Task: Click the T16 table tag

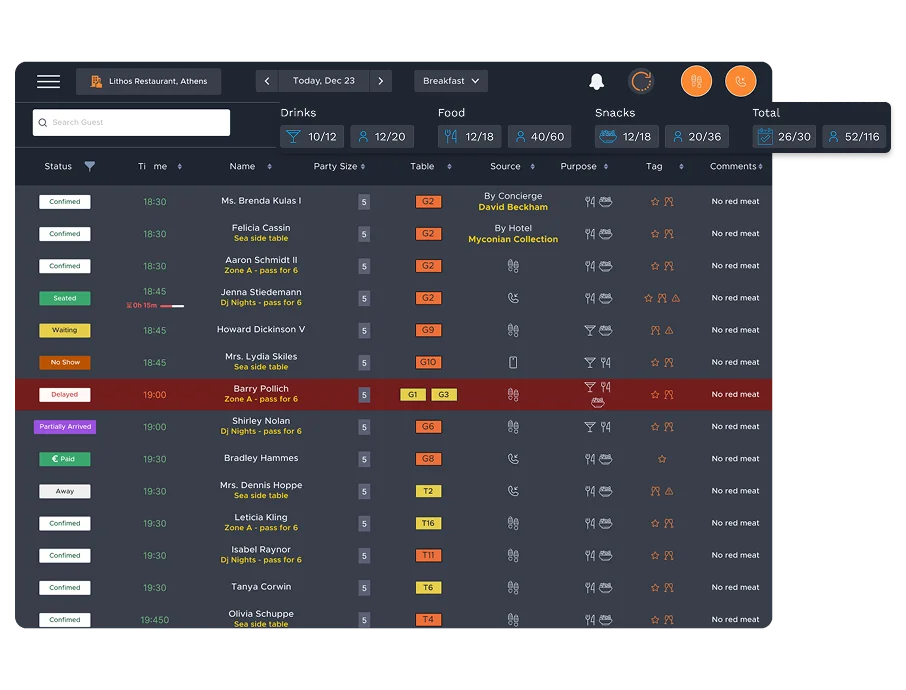Action: pos(428,523)
